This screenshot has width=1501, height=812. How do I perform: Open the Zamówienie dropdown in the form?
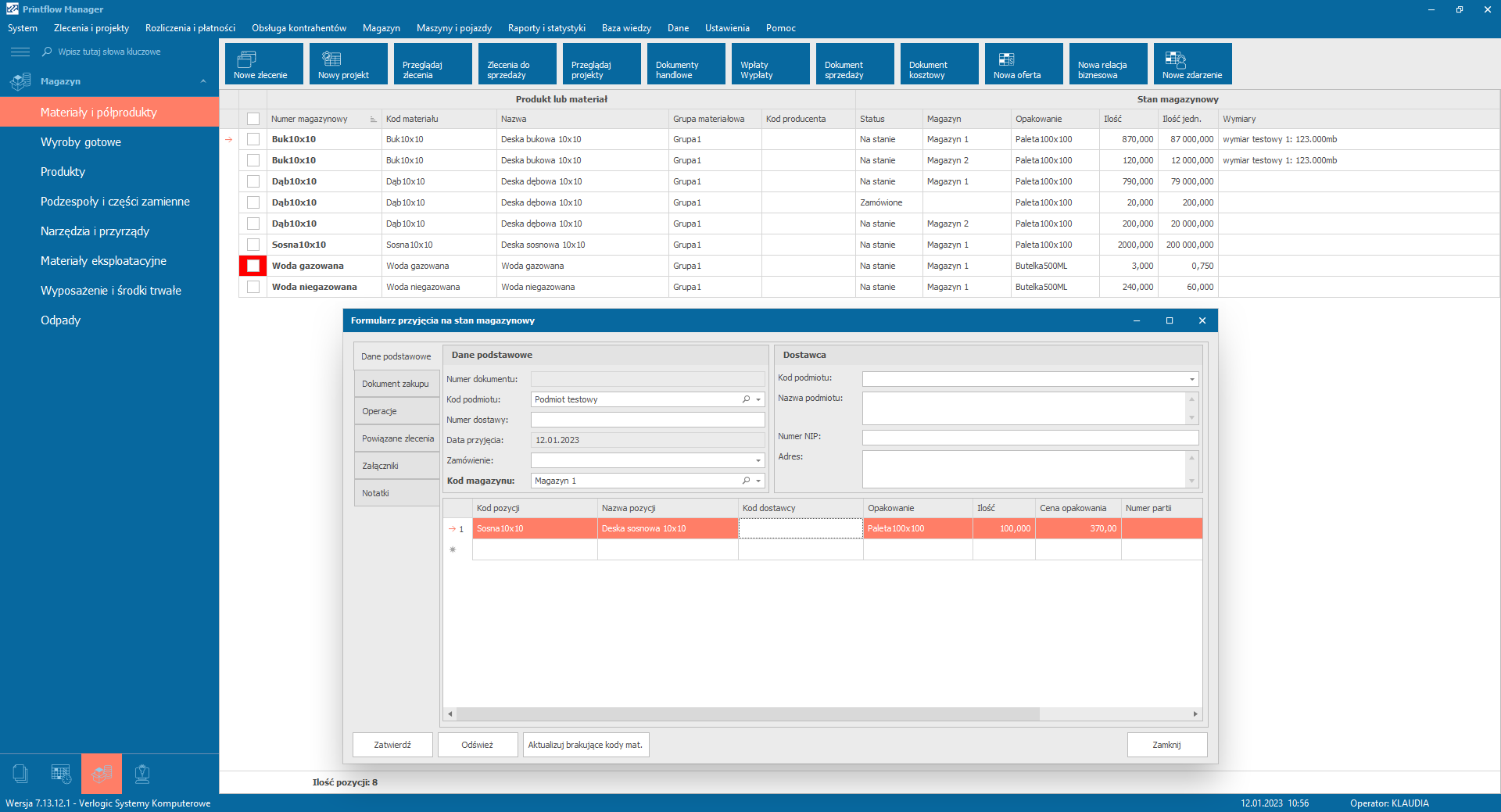758,460
